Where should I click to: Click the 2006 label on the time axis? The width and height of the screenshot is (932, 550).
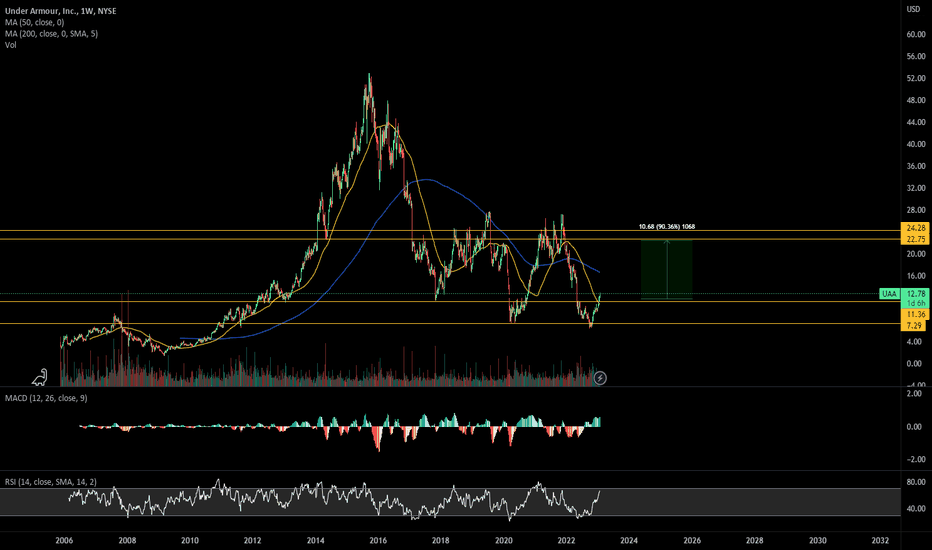tap(64, 540)
